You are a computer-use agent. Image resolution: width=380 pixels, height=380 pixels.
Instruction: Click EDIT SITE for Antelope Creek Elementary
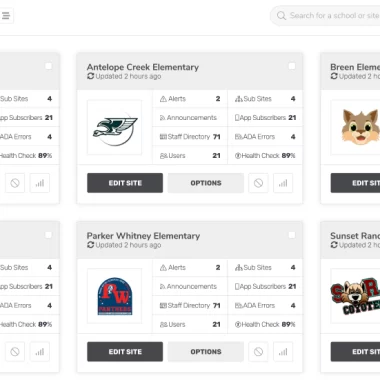pyautogui.click(x=125, y=183)
